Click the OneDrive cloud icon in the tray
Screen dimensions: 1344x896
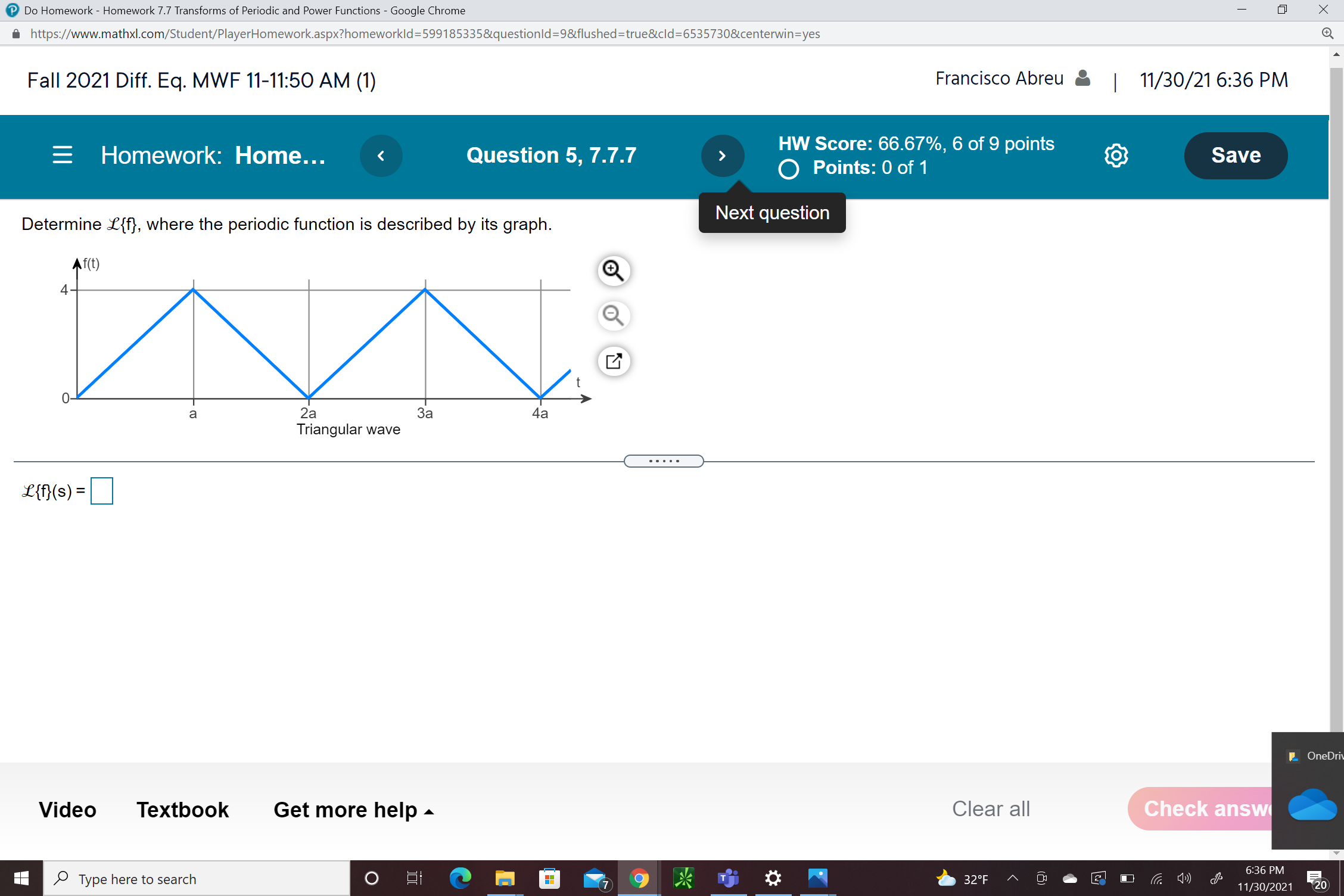(1071, 878)
